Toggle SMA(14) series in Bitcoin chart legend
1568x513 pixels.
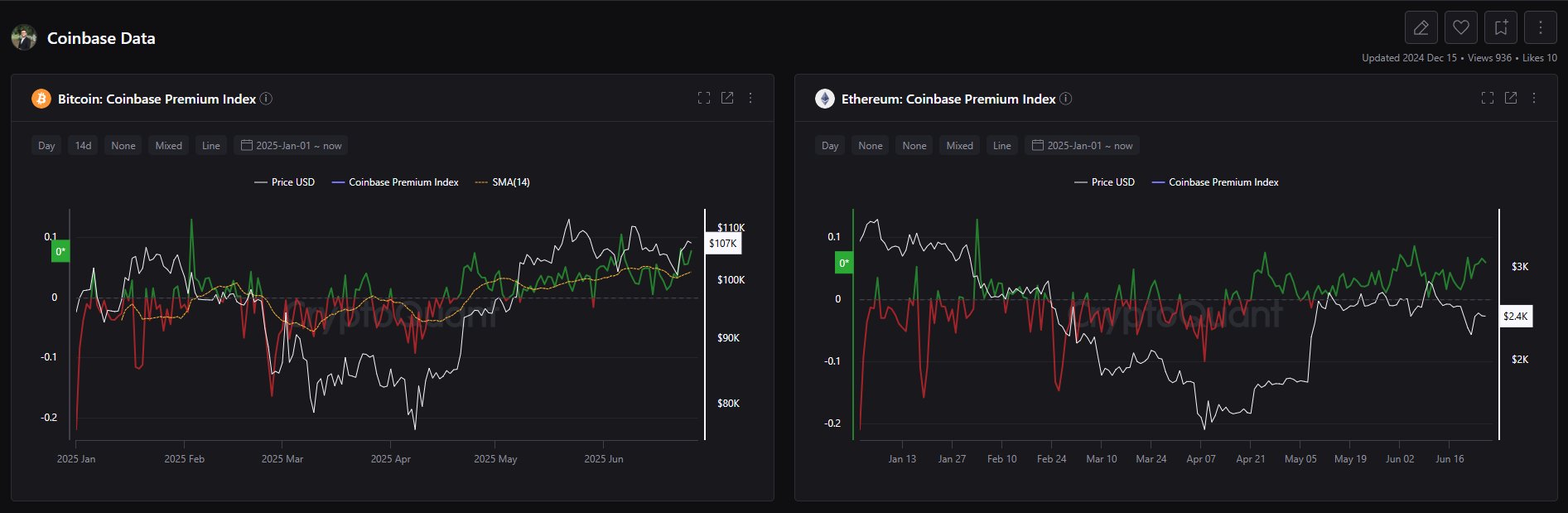point(502,182)
